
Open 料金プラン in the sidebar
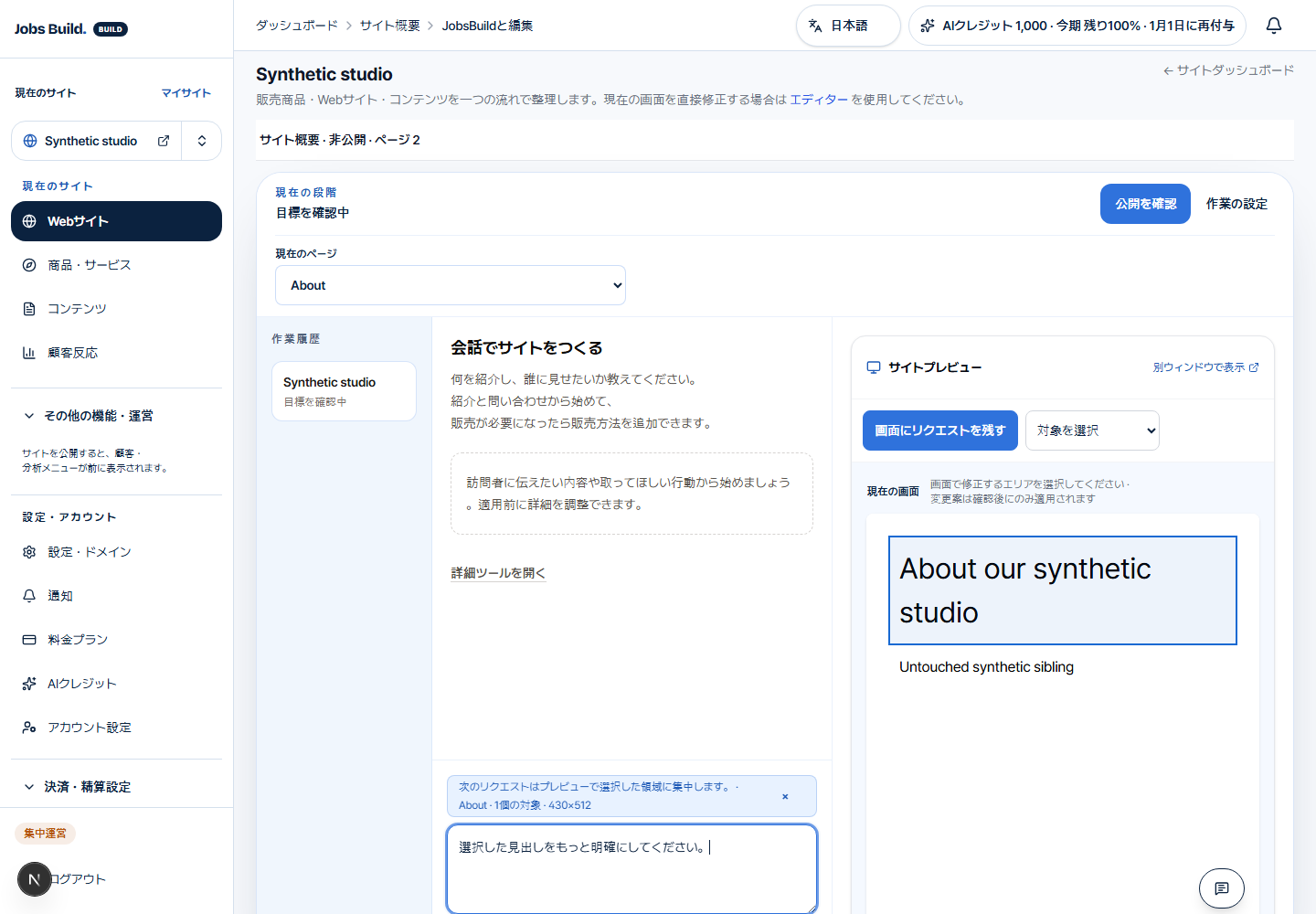(x=116, y=640)
